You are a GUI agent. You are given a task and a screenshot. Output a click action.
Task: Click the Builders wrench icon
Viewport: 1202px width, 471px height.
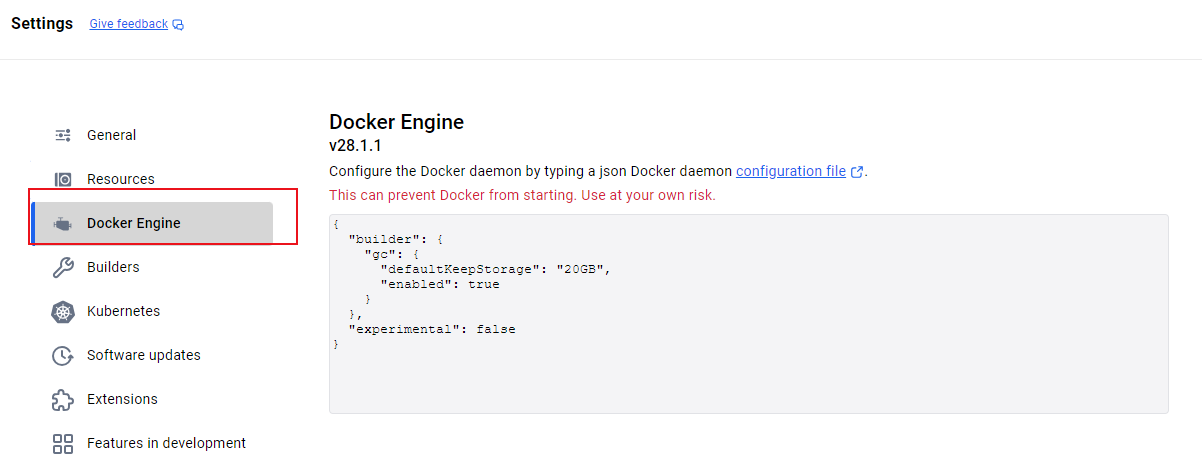tap(63, 267)
